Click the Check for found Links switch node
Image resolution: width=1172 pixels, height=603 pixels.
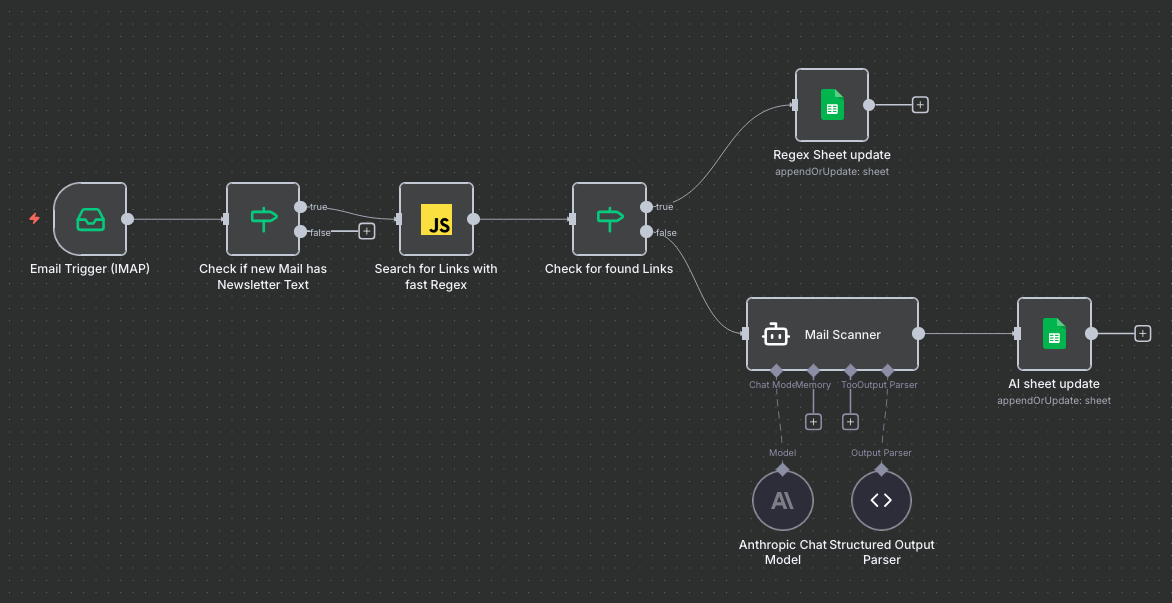(x=609, y=219)
